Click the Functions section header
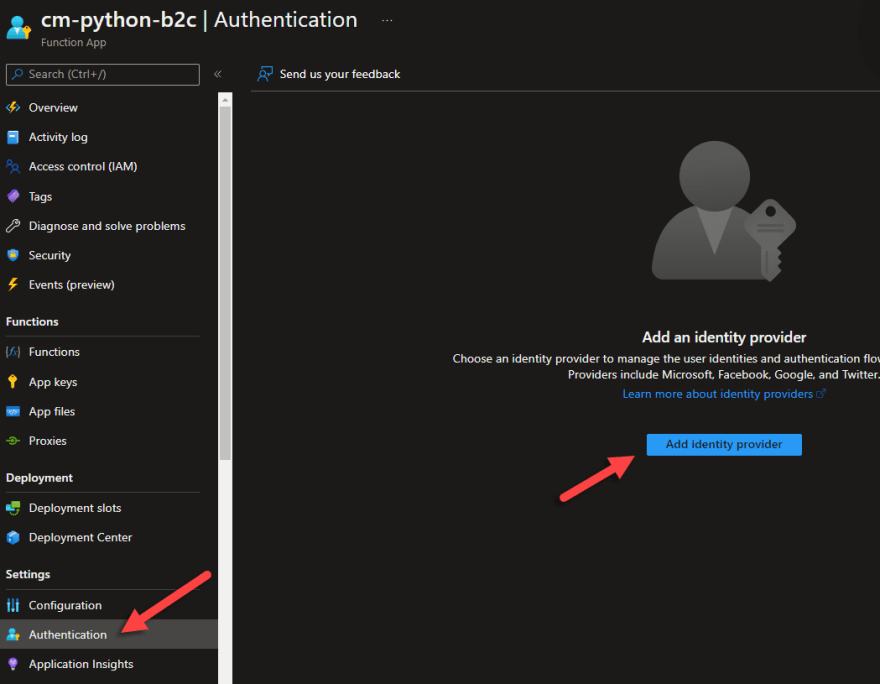Viewport: 880px width, 684px height. click(32, 322)
